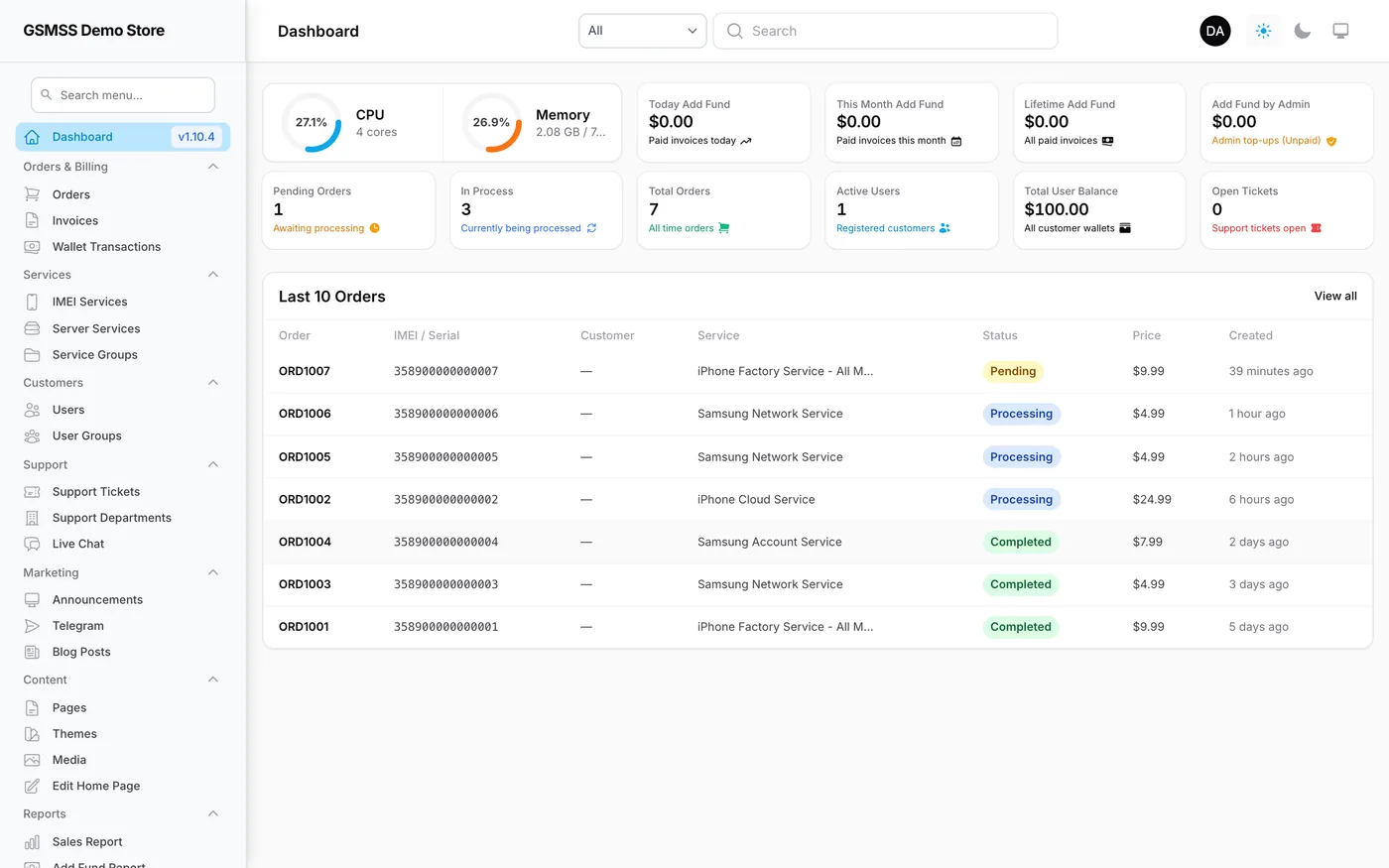Click the red ticket icon under Open Tickets
Screen dimensions: 1389x868
pyautogui.click(x=1317, y=228)
